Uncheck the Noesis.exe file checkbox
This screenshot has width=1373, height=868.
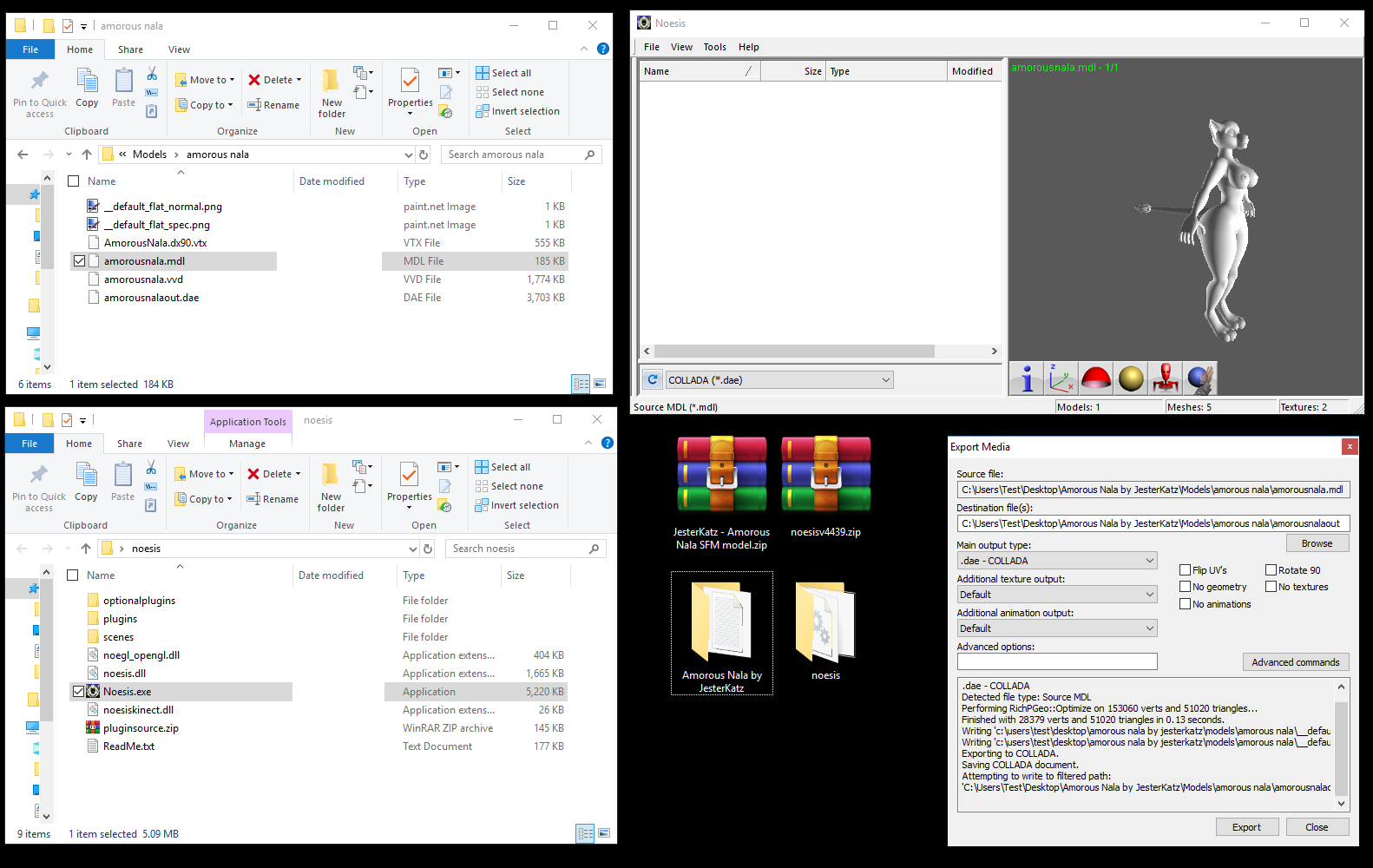[x=78, y=692]
